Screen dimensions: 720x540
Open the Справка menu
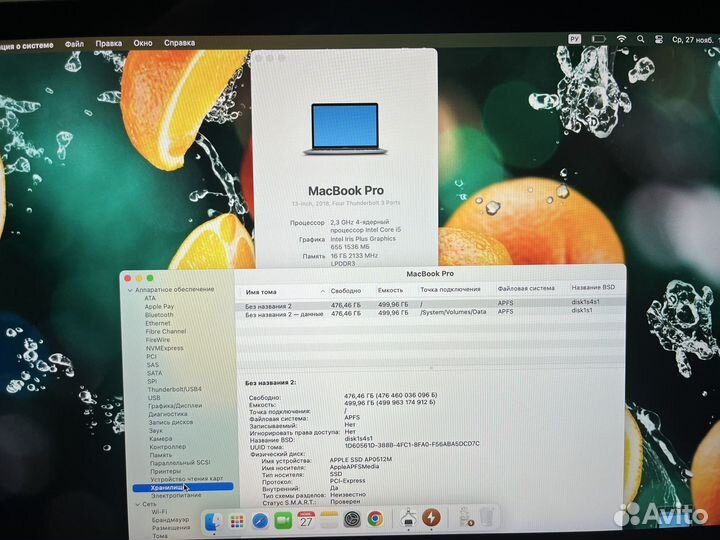click(180, 43)
